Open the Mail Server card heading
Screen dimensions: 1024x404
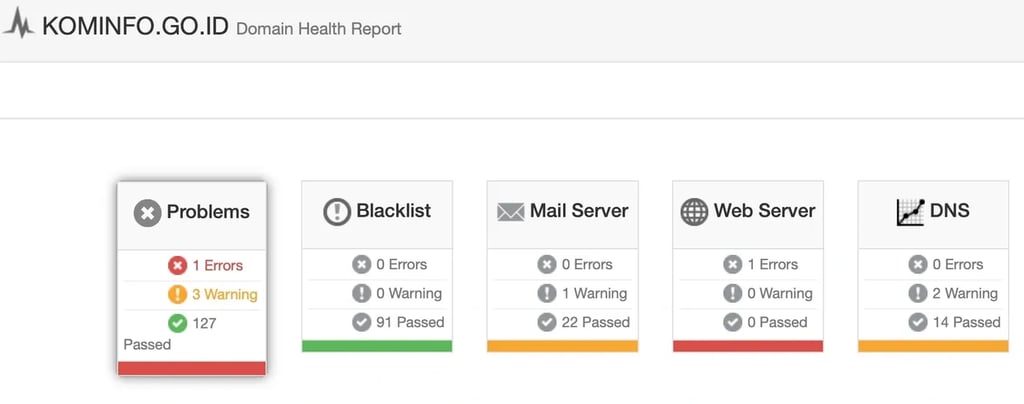579,211
